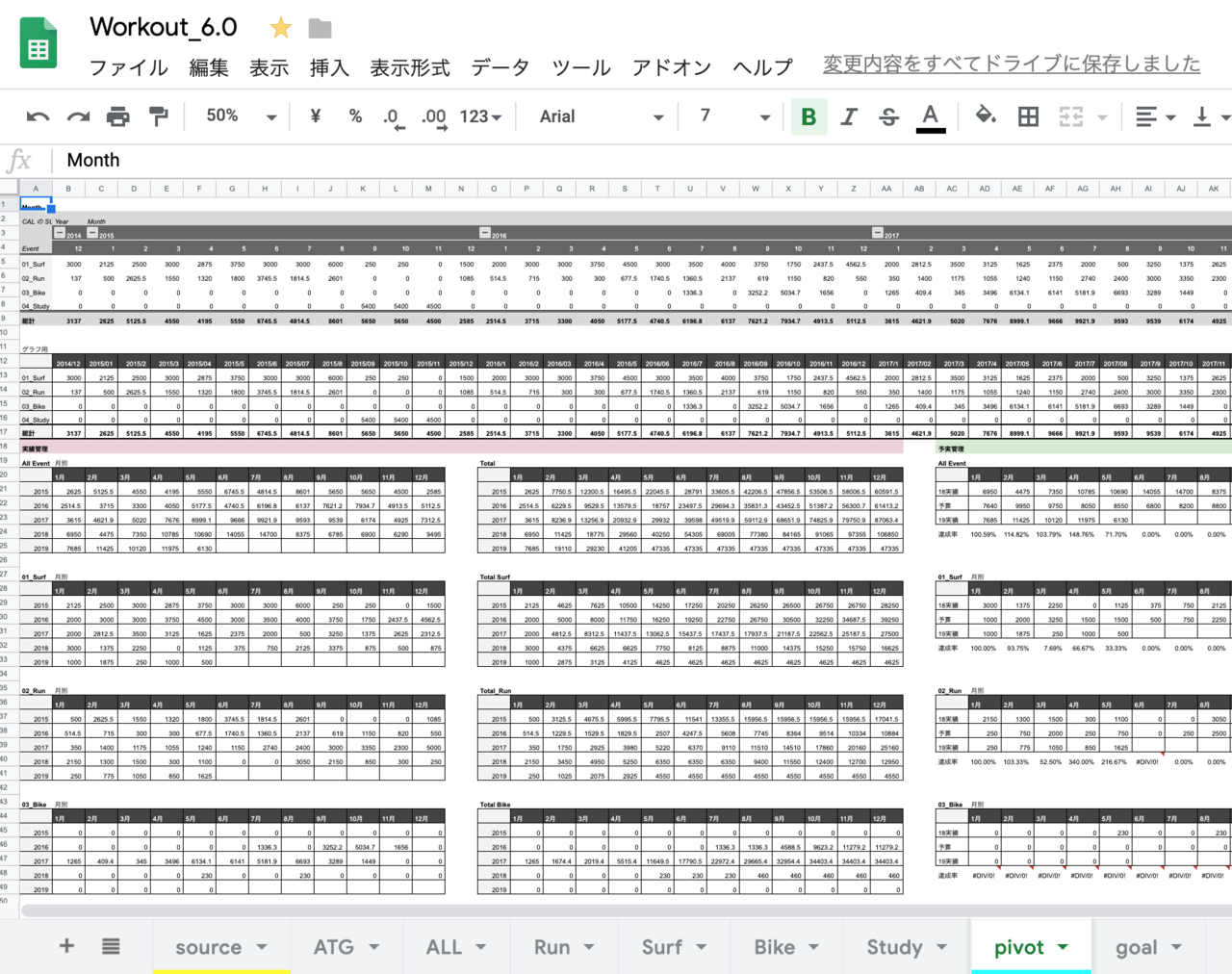Open the text color picker
Viewport: 1232px width, 974px height.
point(930,117)
